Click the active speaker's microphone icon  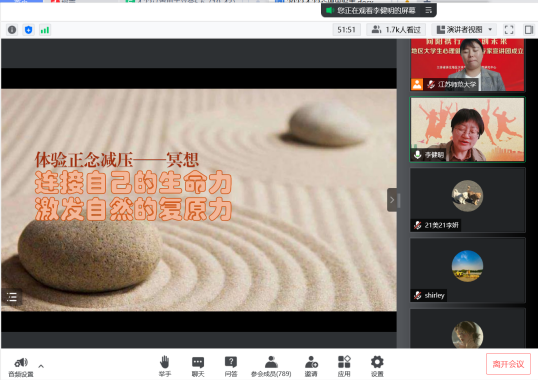pyautogui.click(x=418, y=155)
